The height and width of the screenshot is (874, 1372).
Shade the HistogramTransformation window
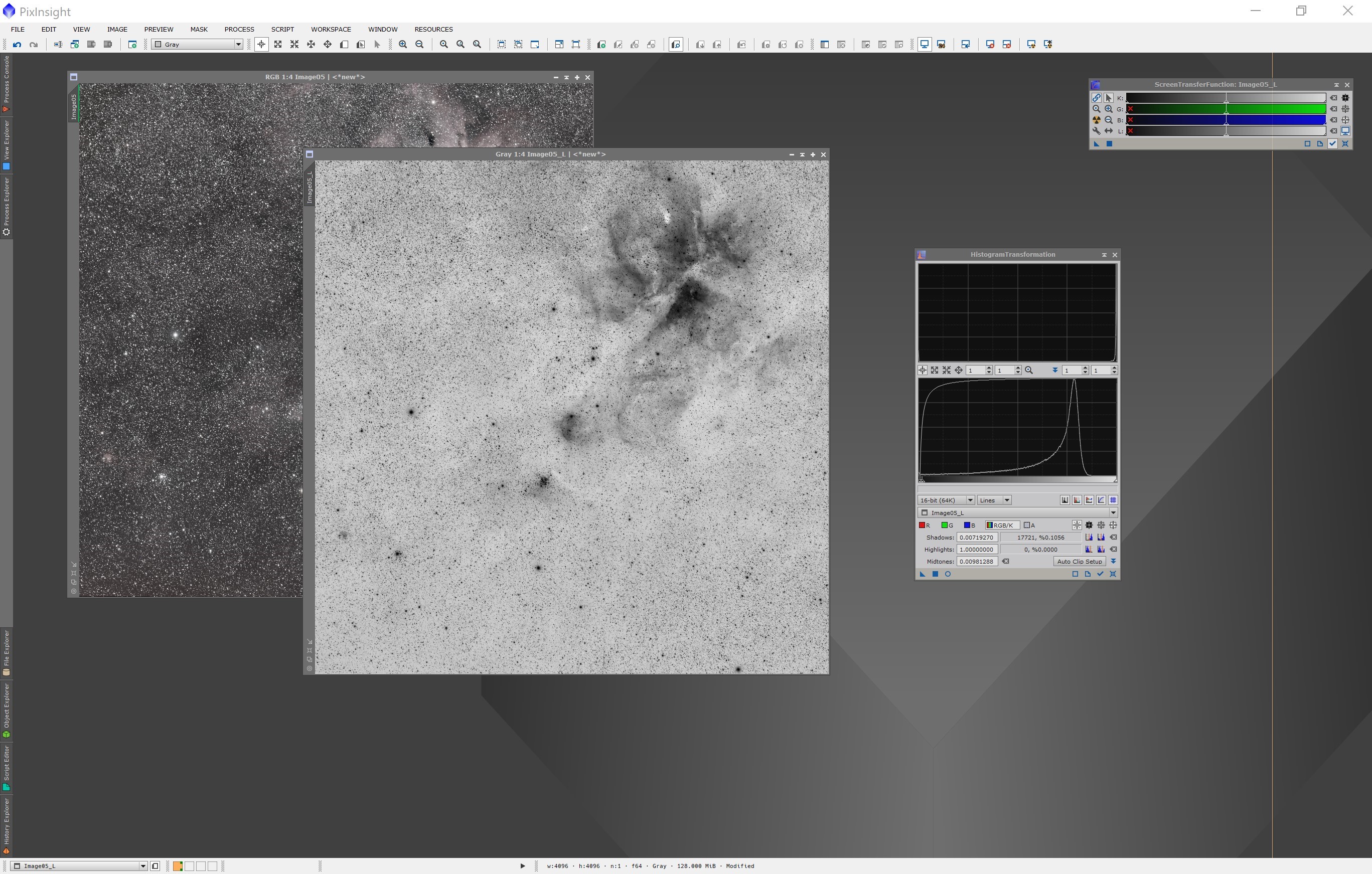point(1104,255)
